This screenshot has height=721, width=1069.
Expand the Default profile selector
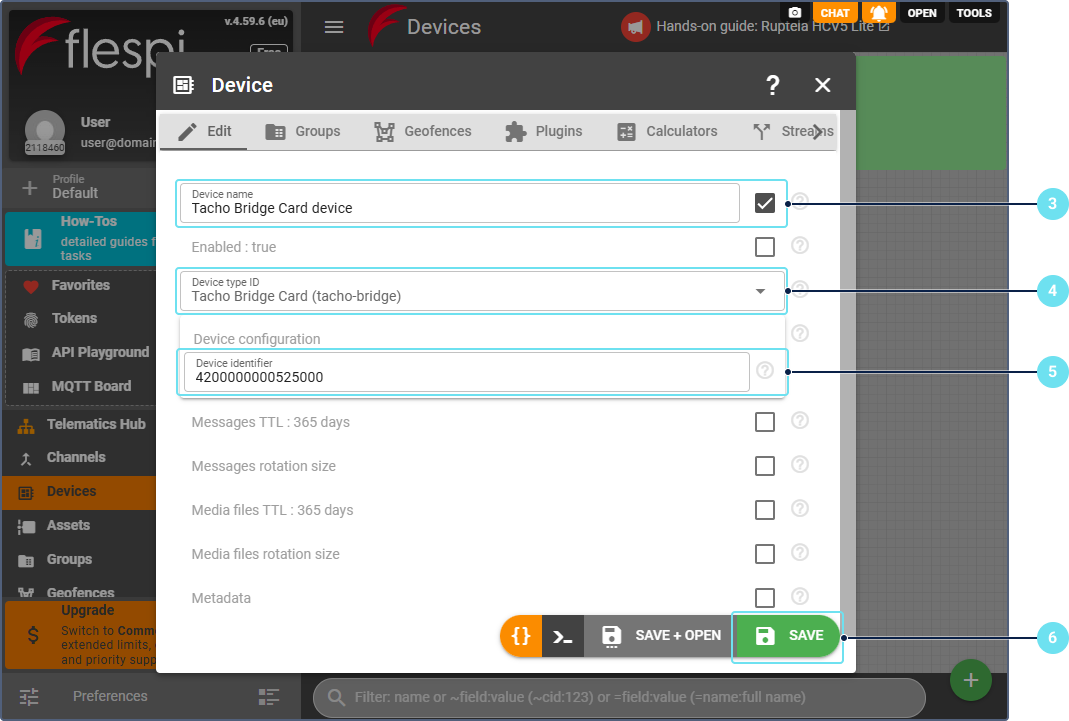[x=75, y=187]
